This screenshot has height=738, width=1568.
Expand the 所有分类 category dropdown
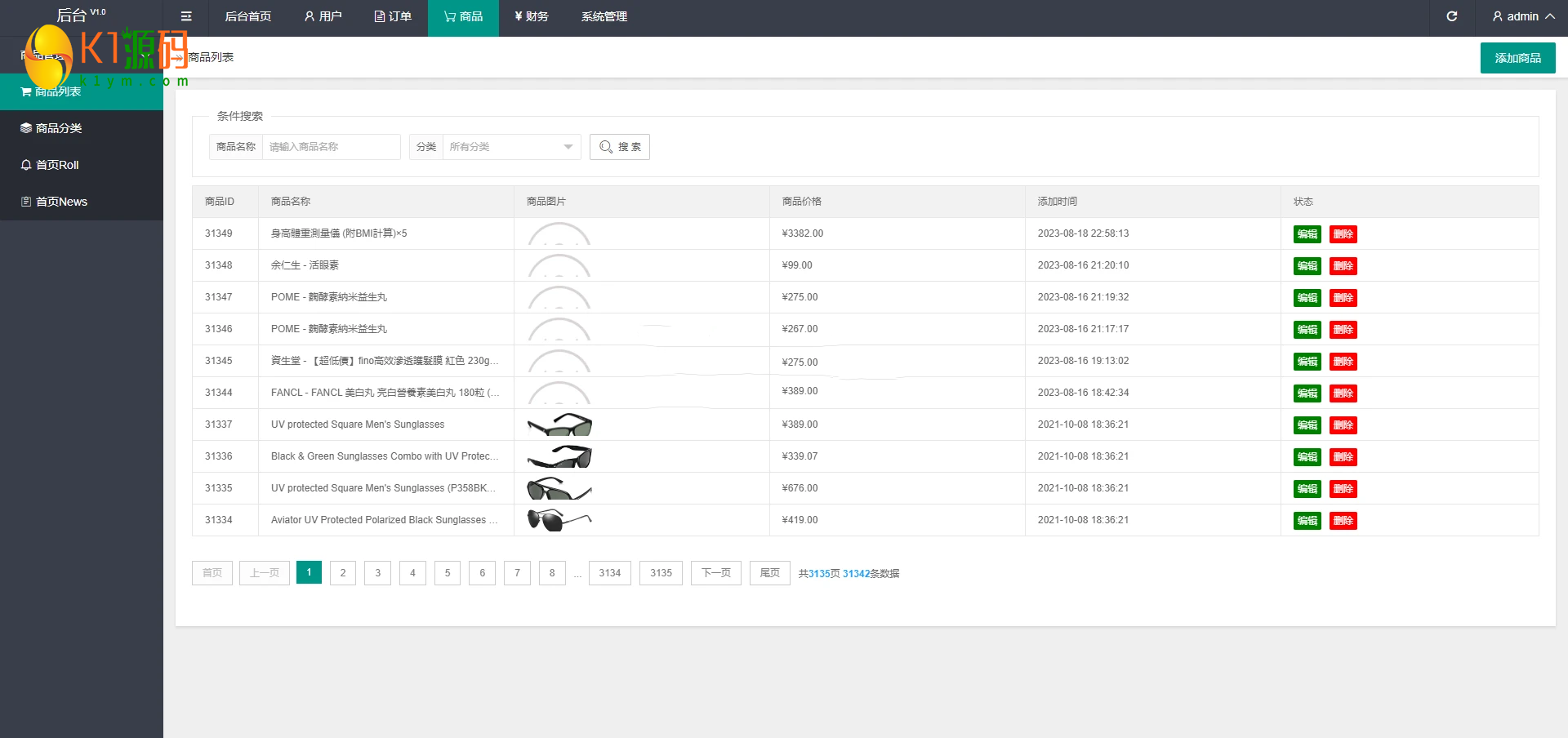pyautogui.click(x=511, y=147)
